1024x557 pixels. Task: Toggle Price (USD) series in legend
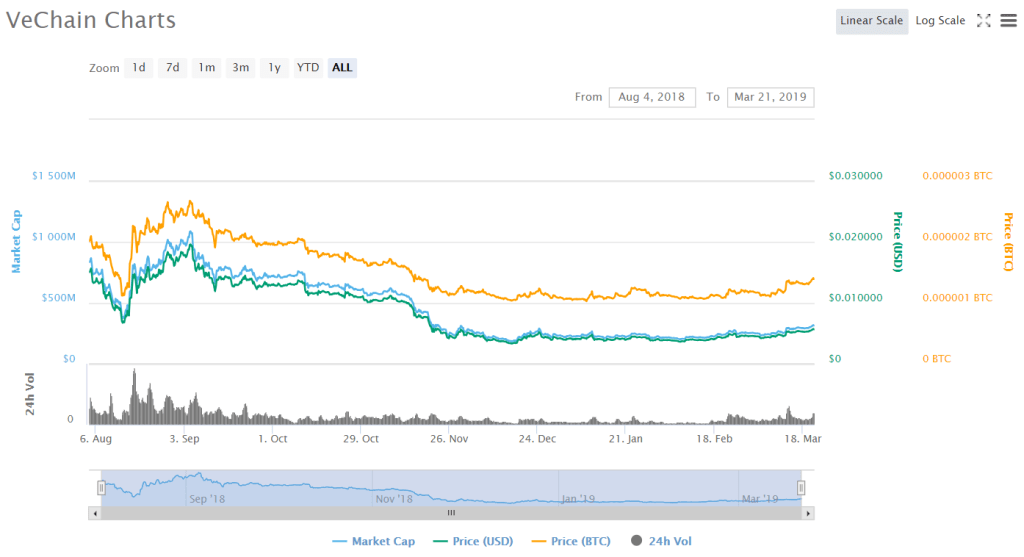pos(473,541)
